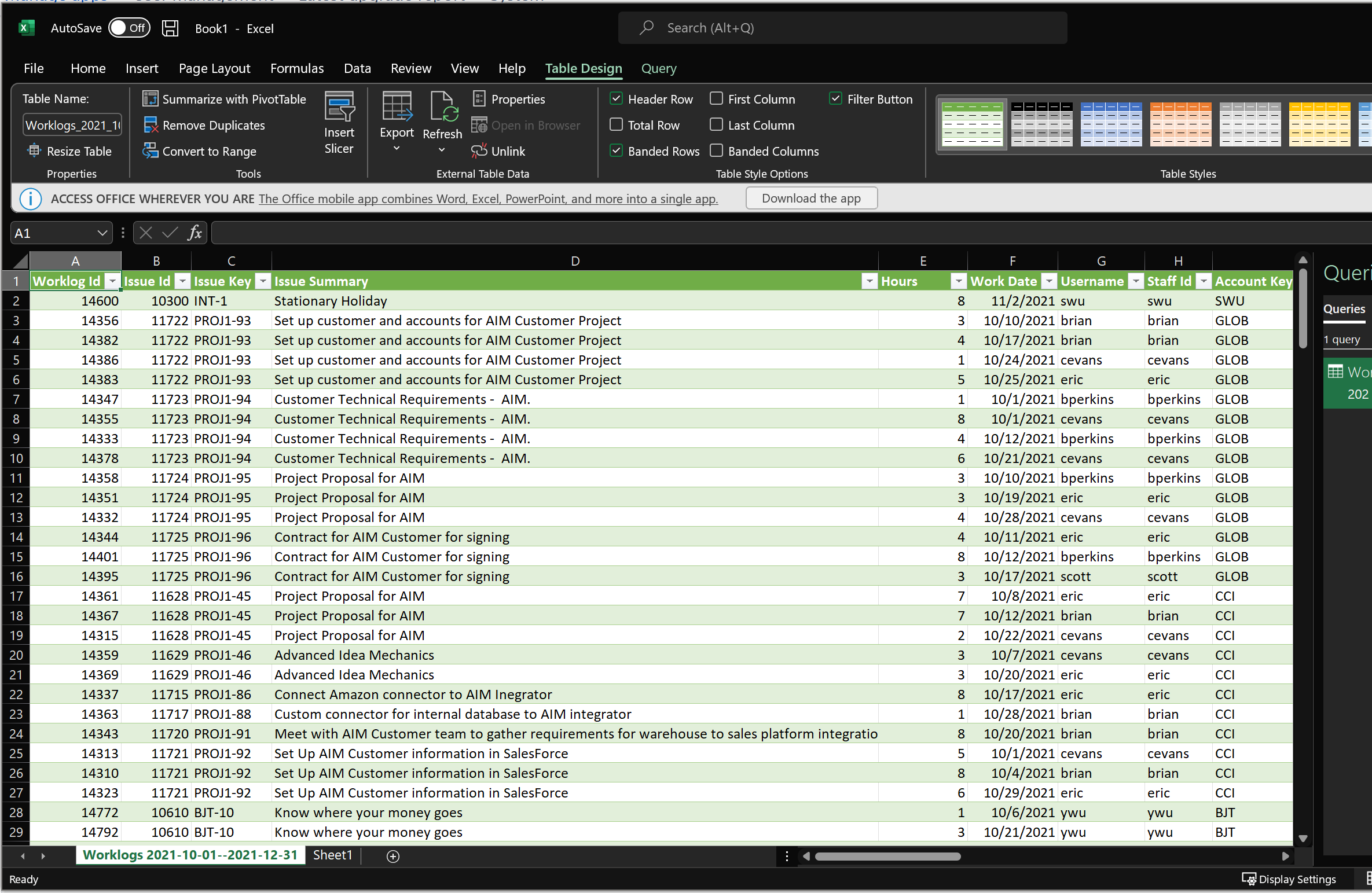Open the Worklog Id filter dropdown
The image size is (1372, 893).
(112, 281)
